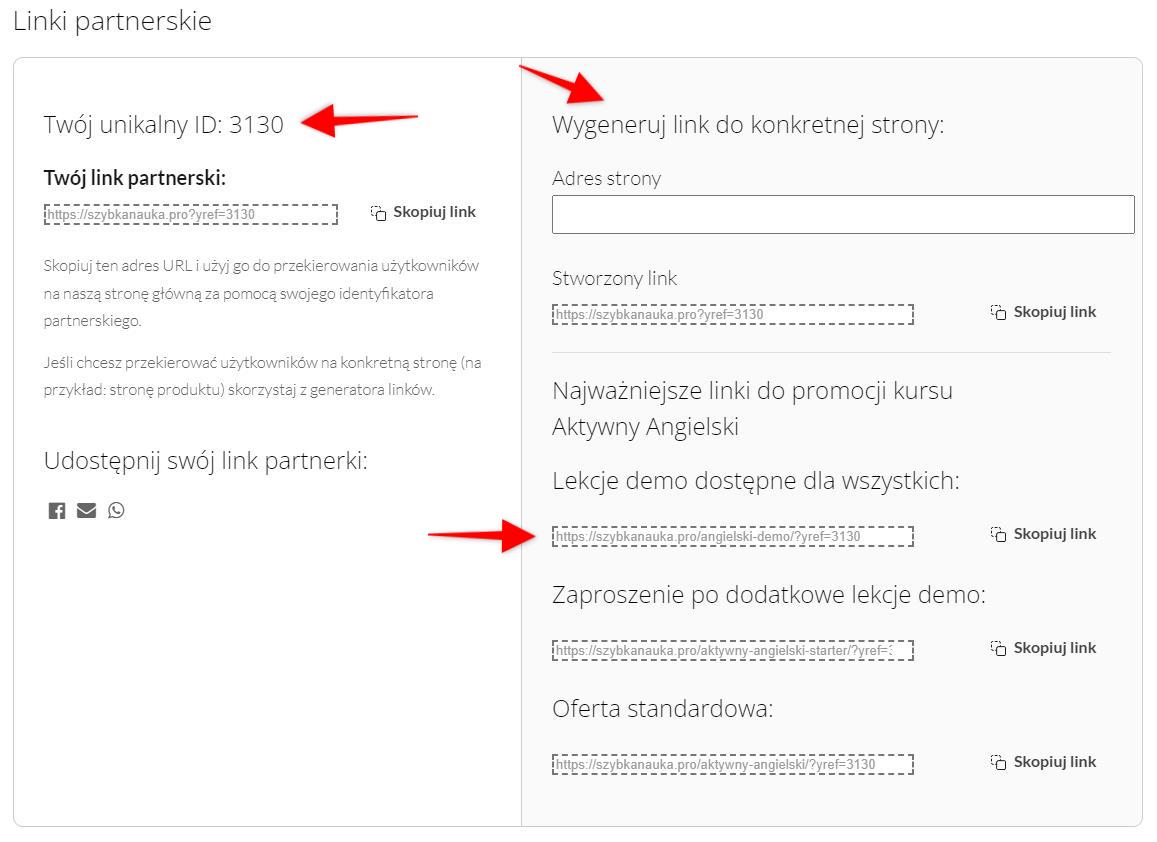Copy the Stworzony link generated URL
This screenshot has height=842, width=1157.
(x=1043, y=312)
